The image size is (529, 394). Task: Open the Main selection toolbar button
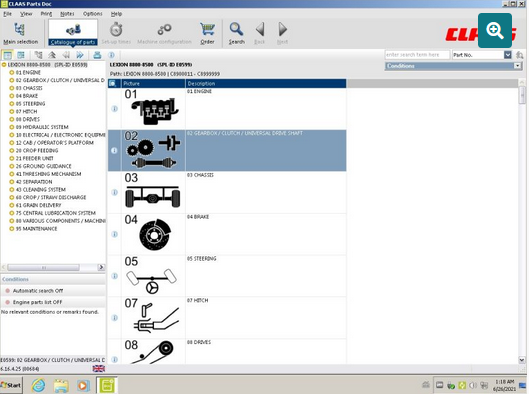20,33
